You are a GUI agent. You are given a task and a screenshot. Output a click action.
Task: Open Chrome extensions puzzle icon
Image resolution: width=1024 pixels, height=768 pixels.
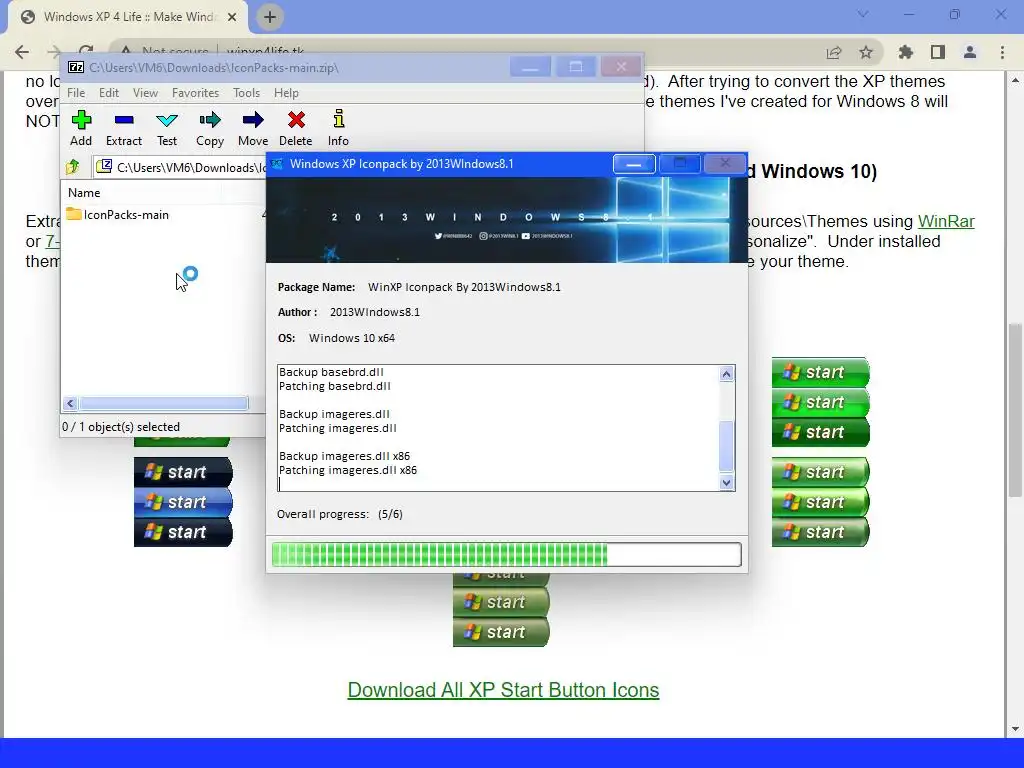point(906,52)
